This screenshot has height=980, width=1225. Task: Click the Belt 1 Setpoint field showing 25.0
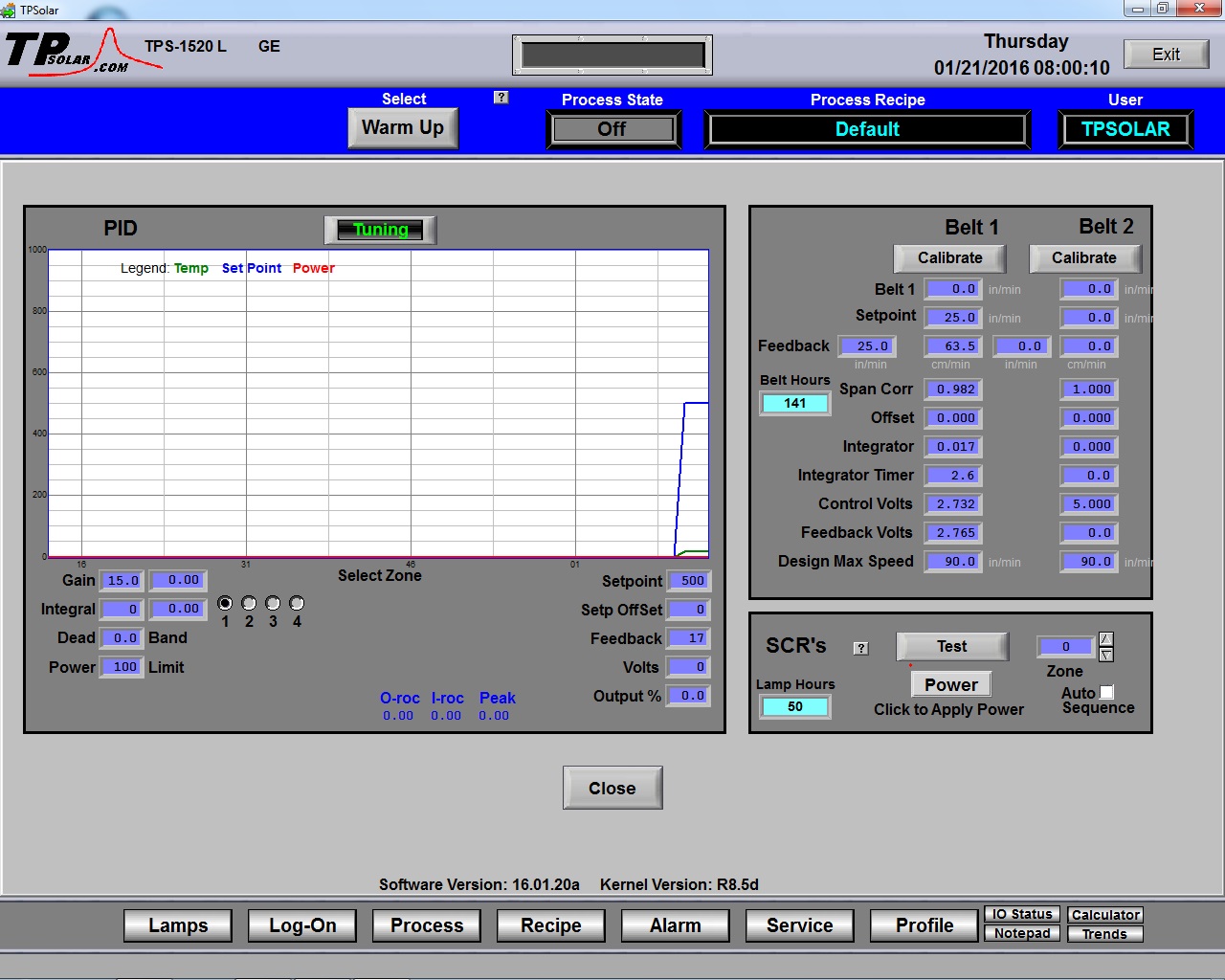(954, 317)
